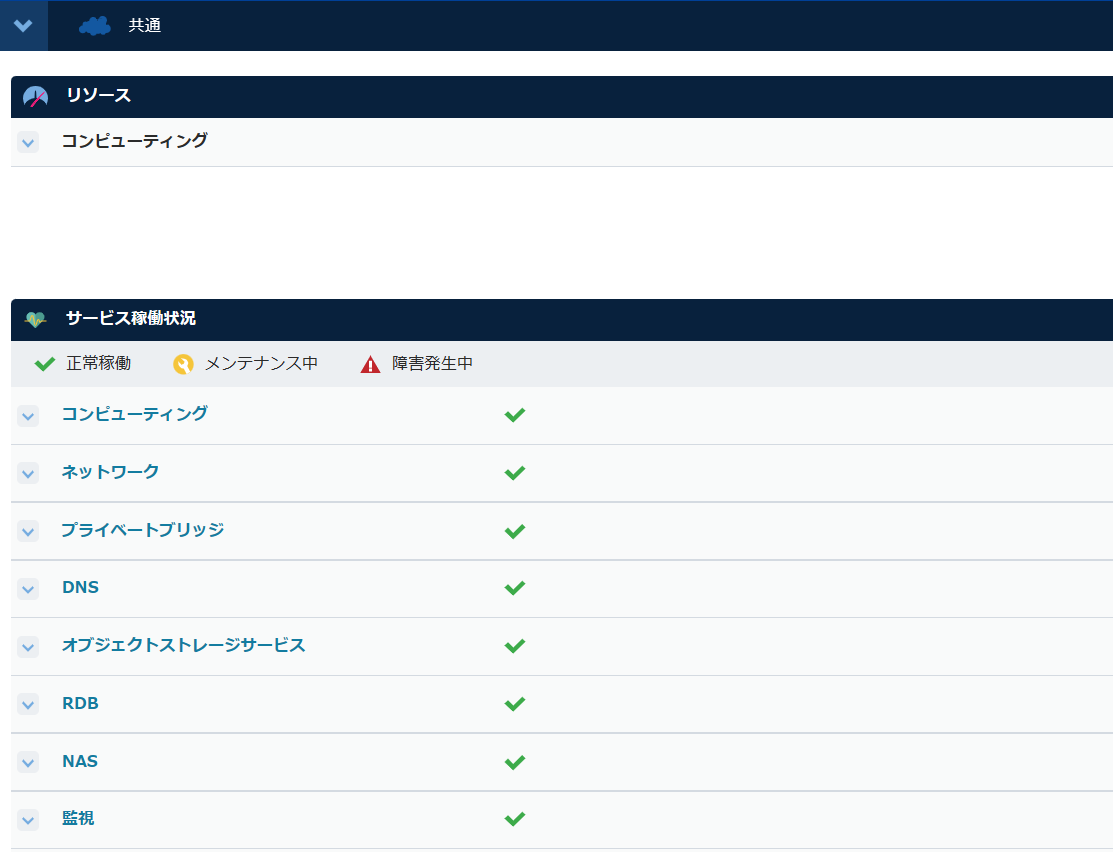Screen dimensions: 1113x852
Task: Collapse the top bar using the dark chevron
Action: pos(23,26)
